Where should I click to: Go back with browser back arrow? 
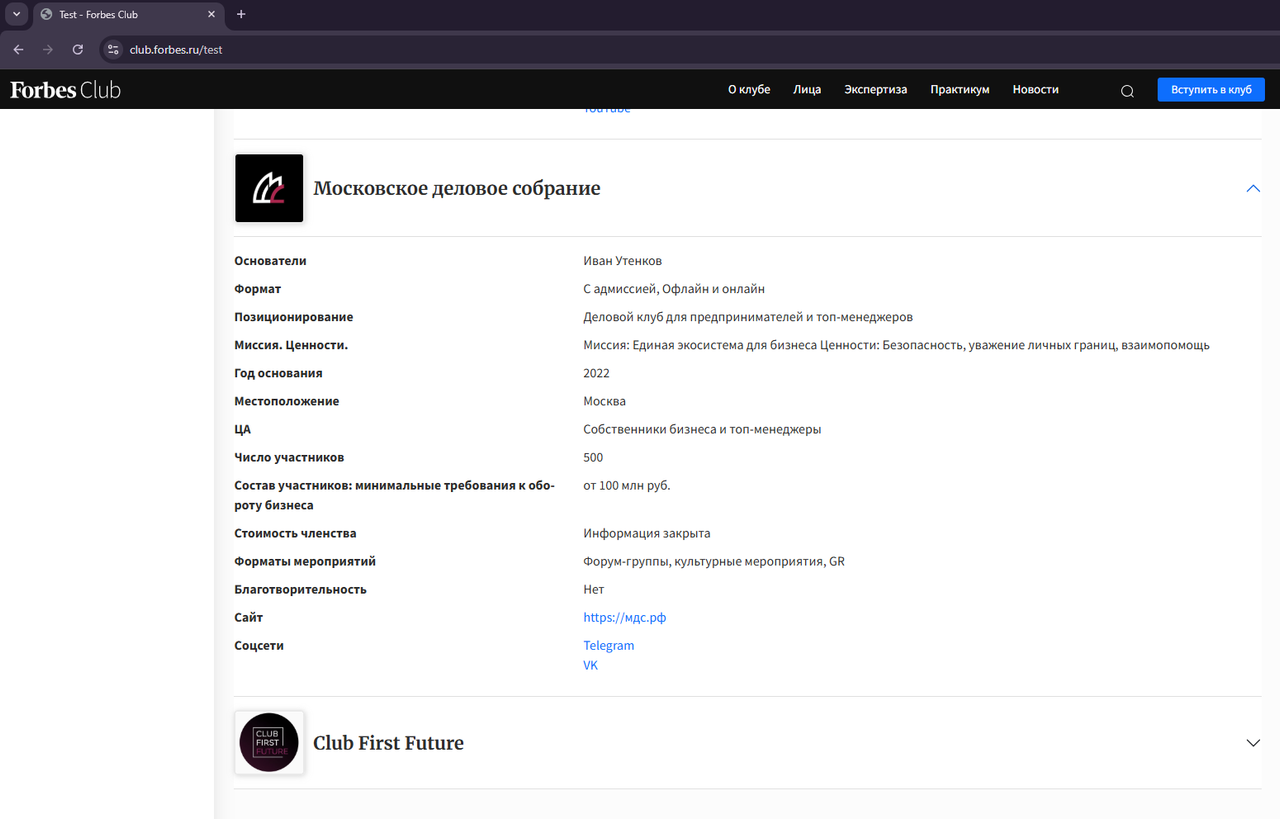18,49
